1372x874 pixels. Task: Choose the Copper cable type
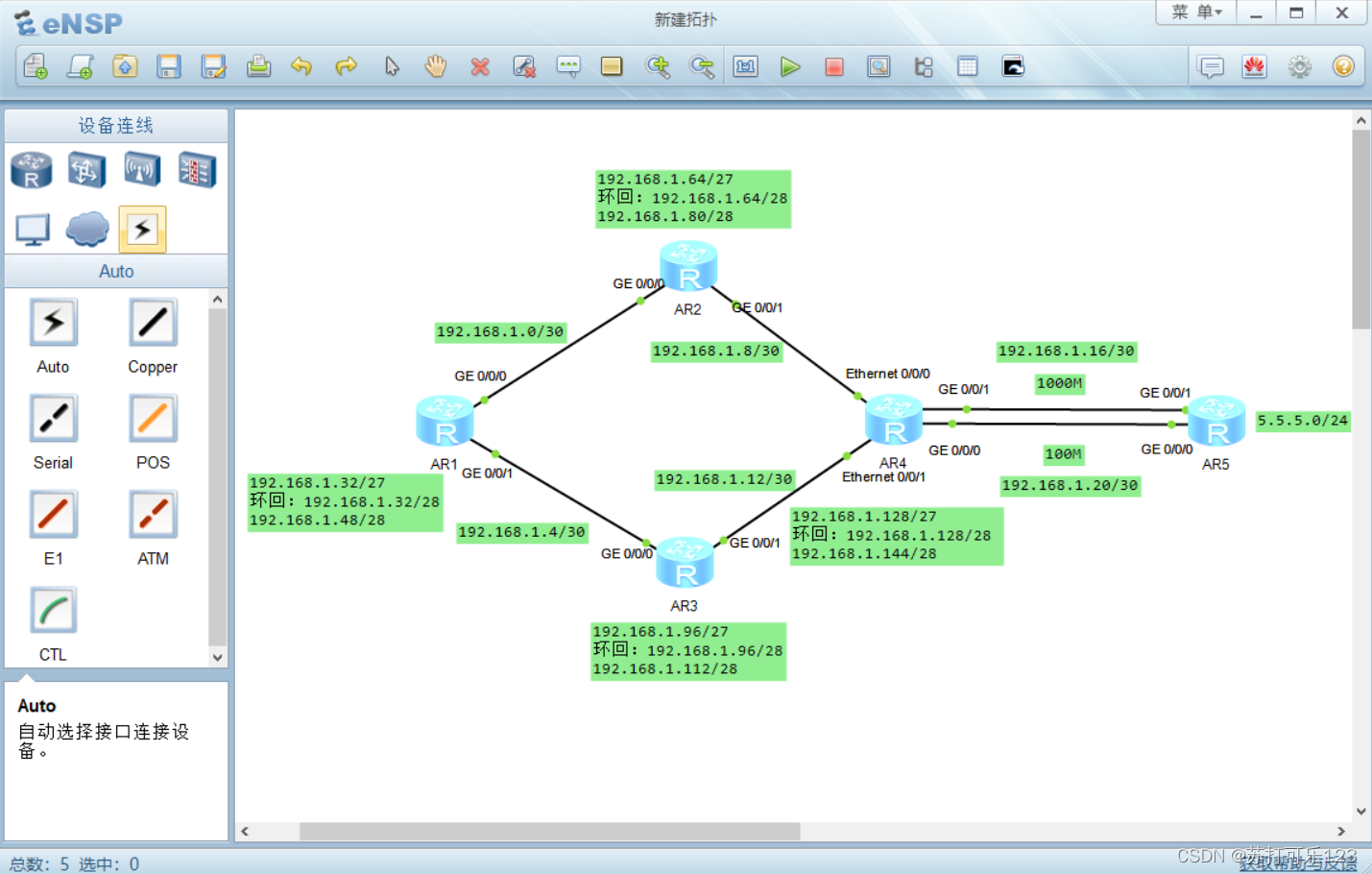coord(153,324)
